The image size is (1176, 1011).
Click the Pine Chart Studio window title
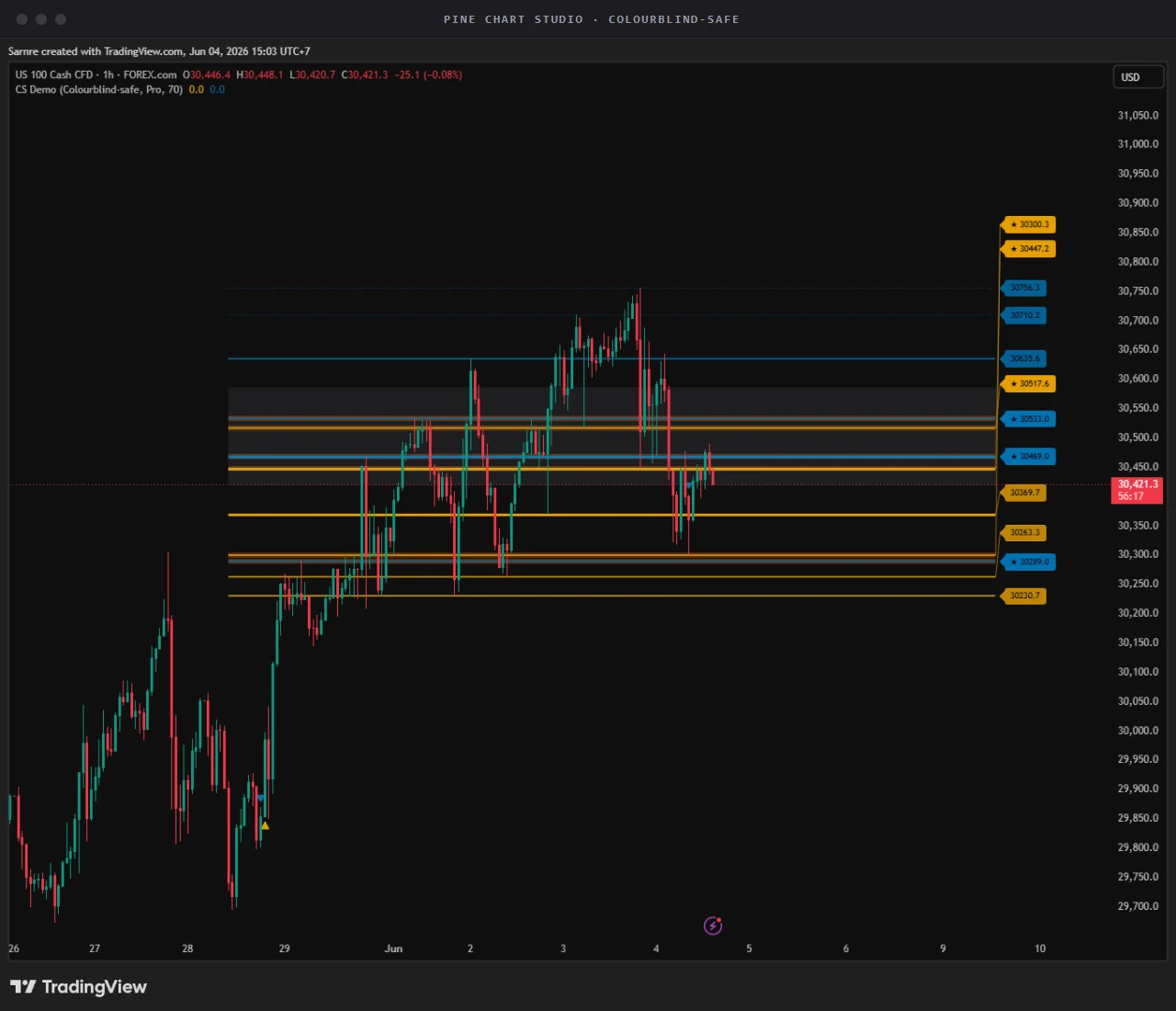click(x=591, y=19)
